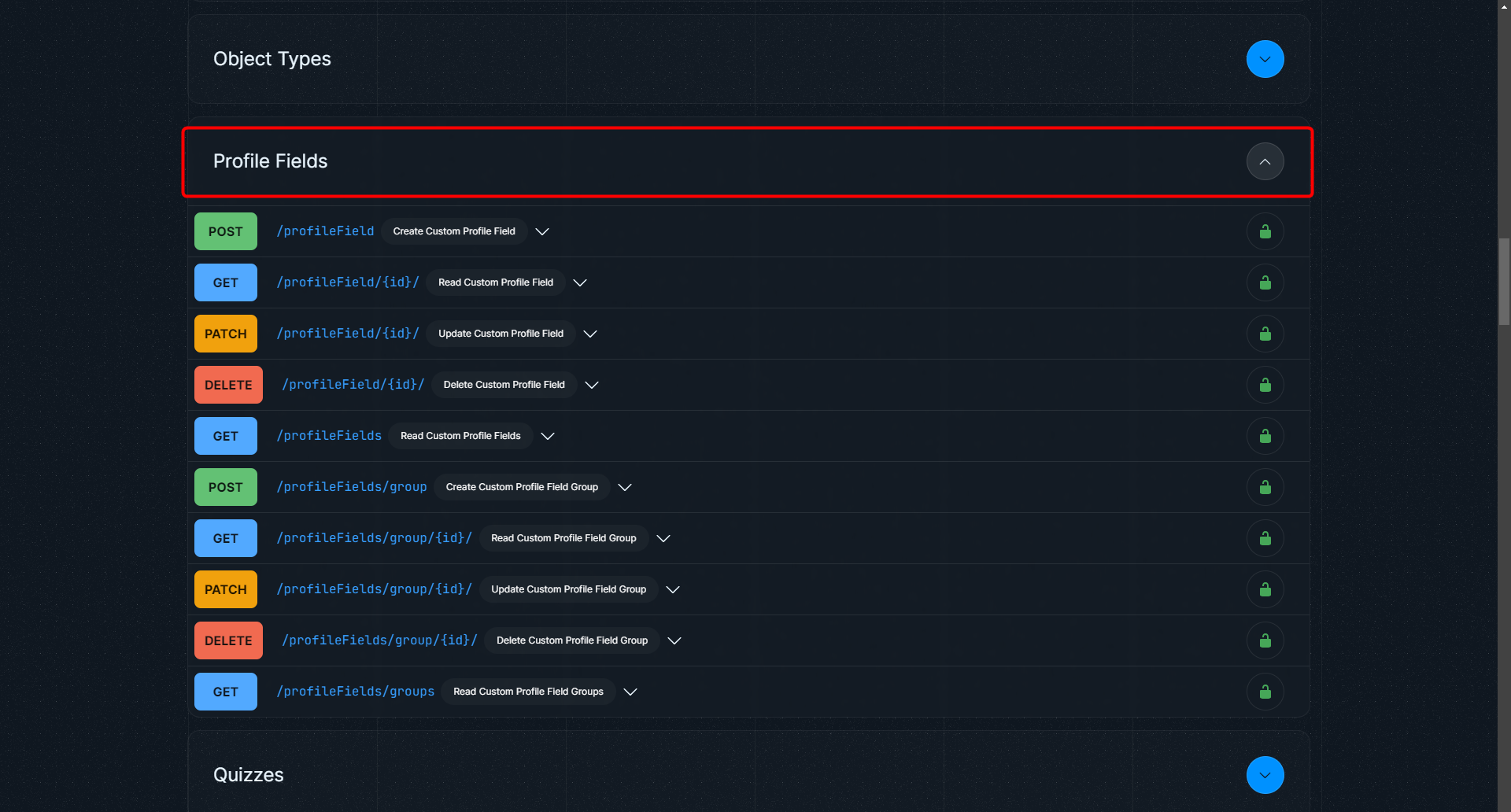Expand the Update Custom Profile Field endpoint

coord(590,334)
